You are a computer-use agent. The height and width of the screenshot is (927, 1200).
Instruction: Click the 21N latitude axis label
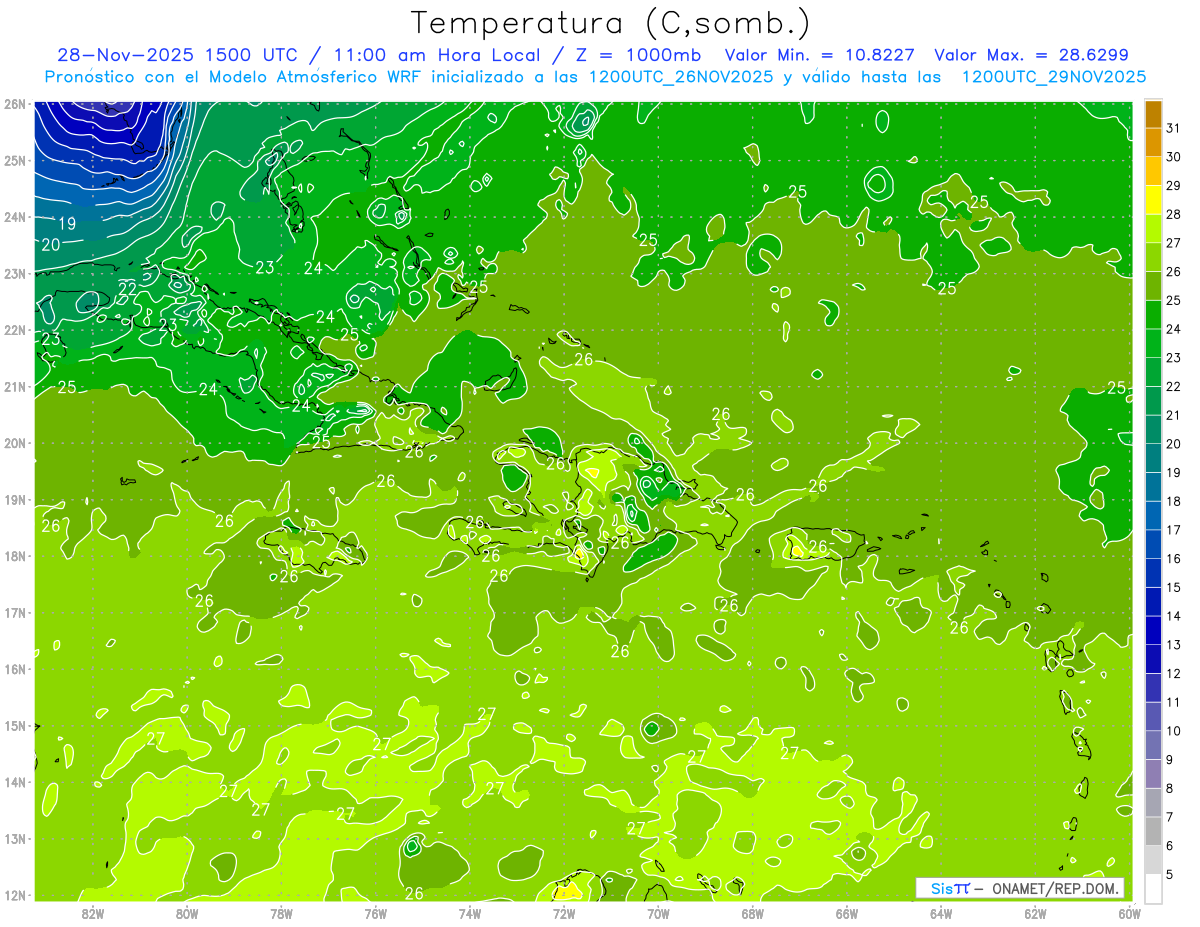point(15,386)
